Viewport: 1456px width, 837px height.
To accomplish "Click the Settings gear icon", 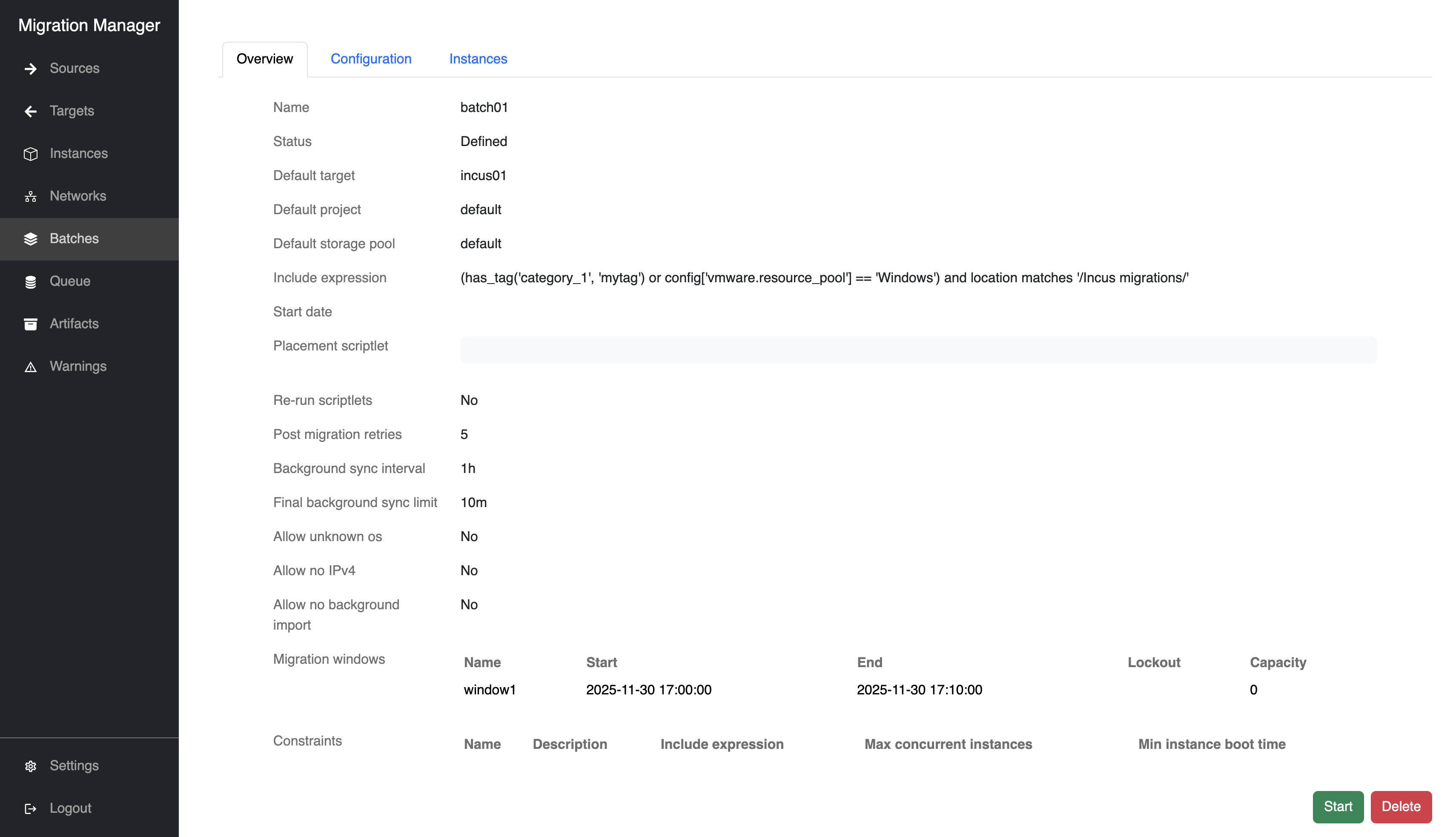I will (x=31, y=766).
